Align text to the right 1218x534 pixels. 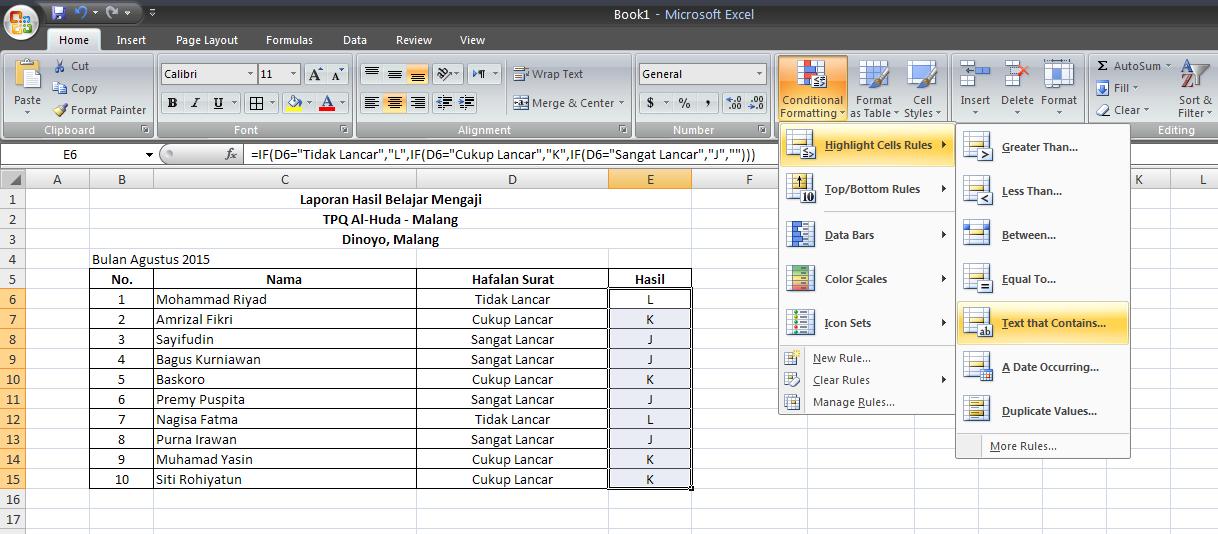tap(418, 103)
